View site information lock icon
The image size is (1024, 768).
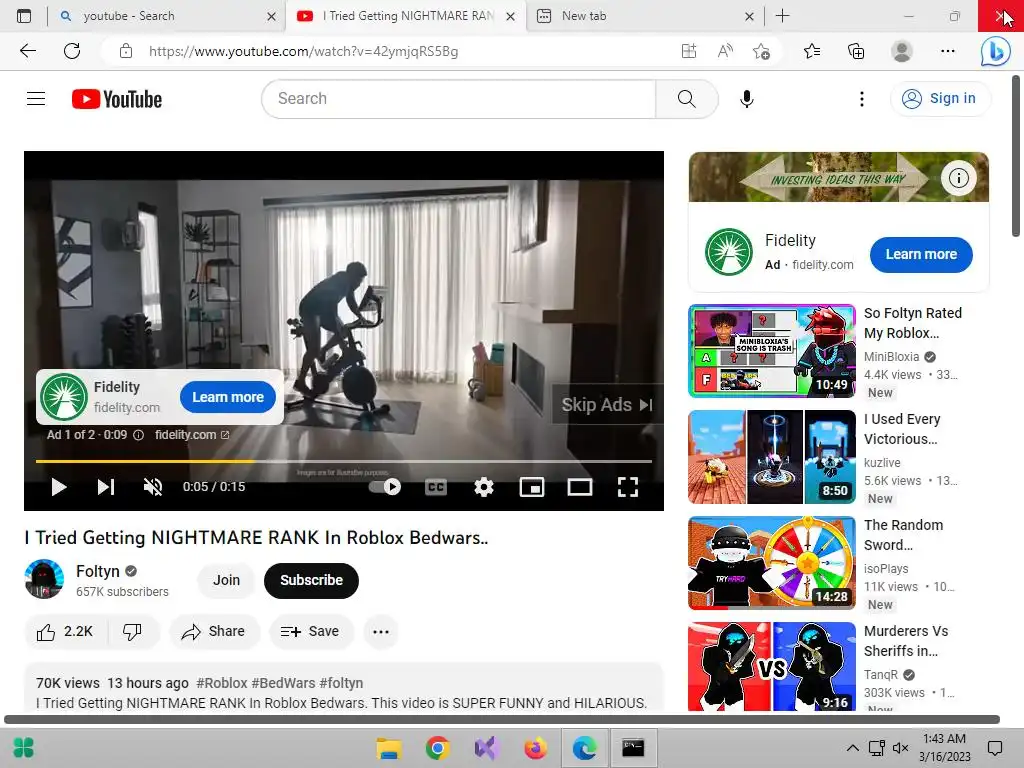(126, 51)
